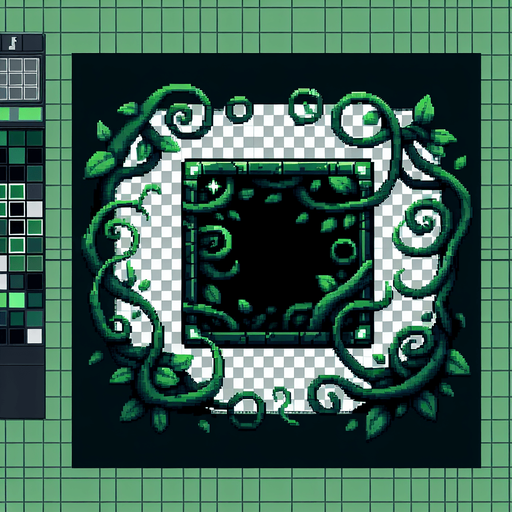Choose the brightest mint green palette swatch
The width and height of the screenshot is (512, 512).
(17, 299)
